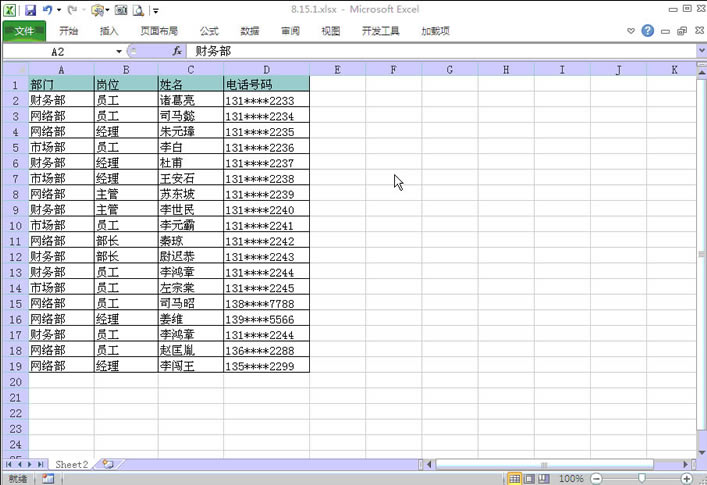Viewport: 707px width, 485px height.
Task: Select column G header
Action: click(450, 69)
